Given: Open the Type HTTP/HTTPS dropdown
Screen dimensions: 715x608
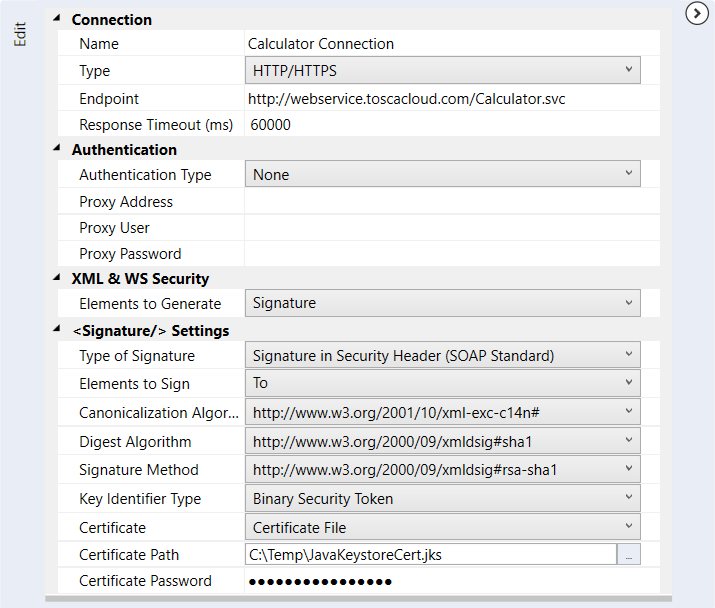Looking at the screenshot, I should pyautogui.click(x=442, y=71).
